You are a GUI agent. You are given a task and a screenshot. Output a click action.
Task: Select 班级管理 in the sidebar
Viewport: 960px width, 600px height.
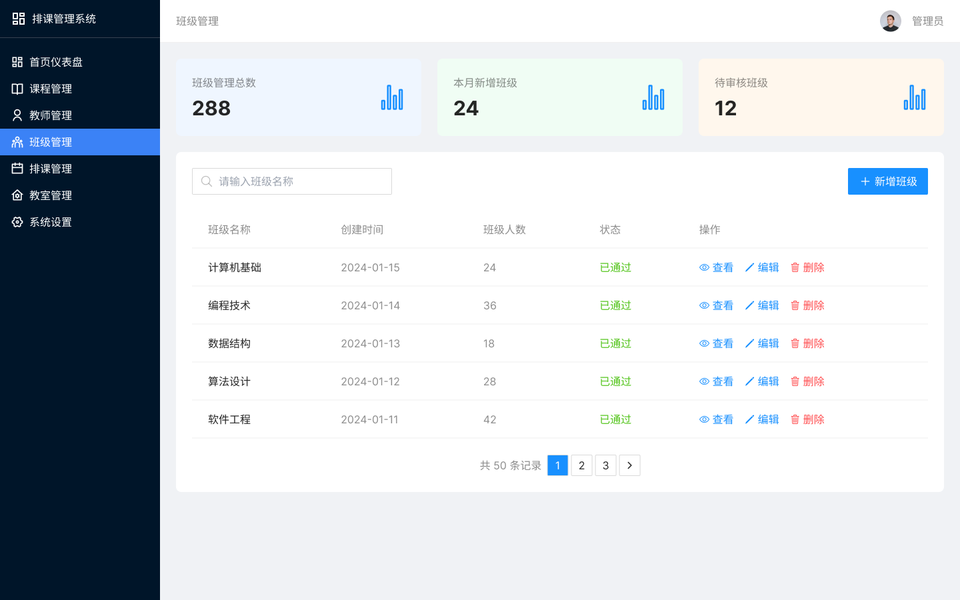pos(80,142)
